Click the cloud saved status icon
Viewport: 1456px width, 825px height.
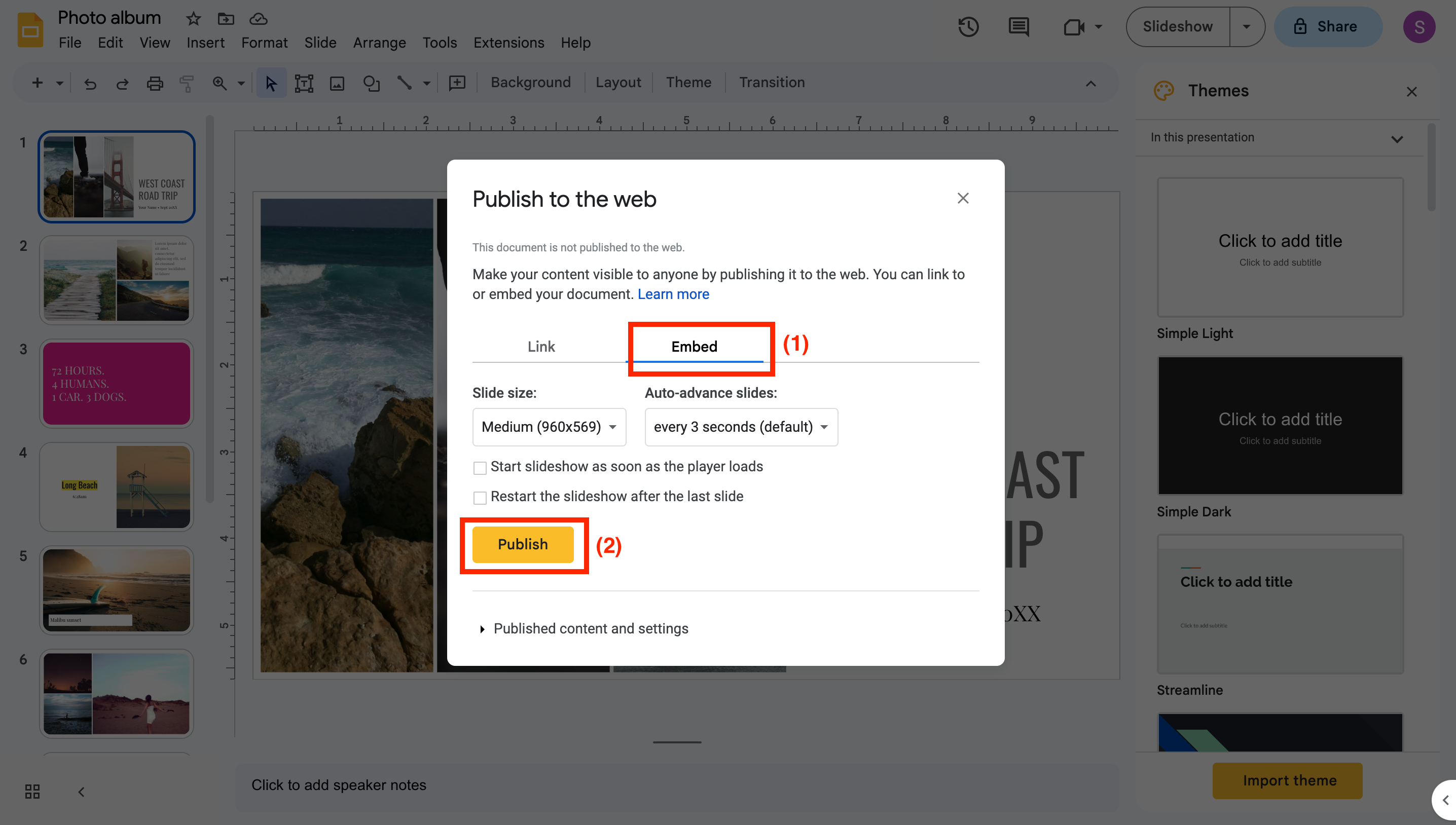(259, 19)
